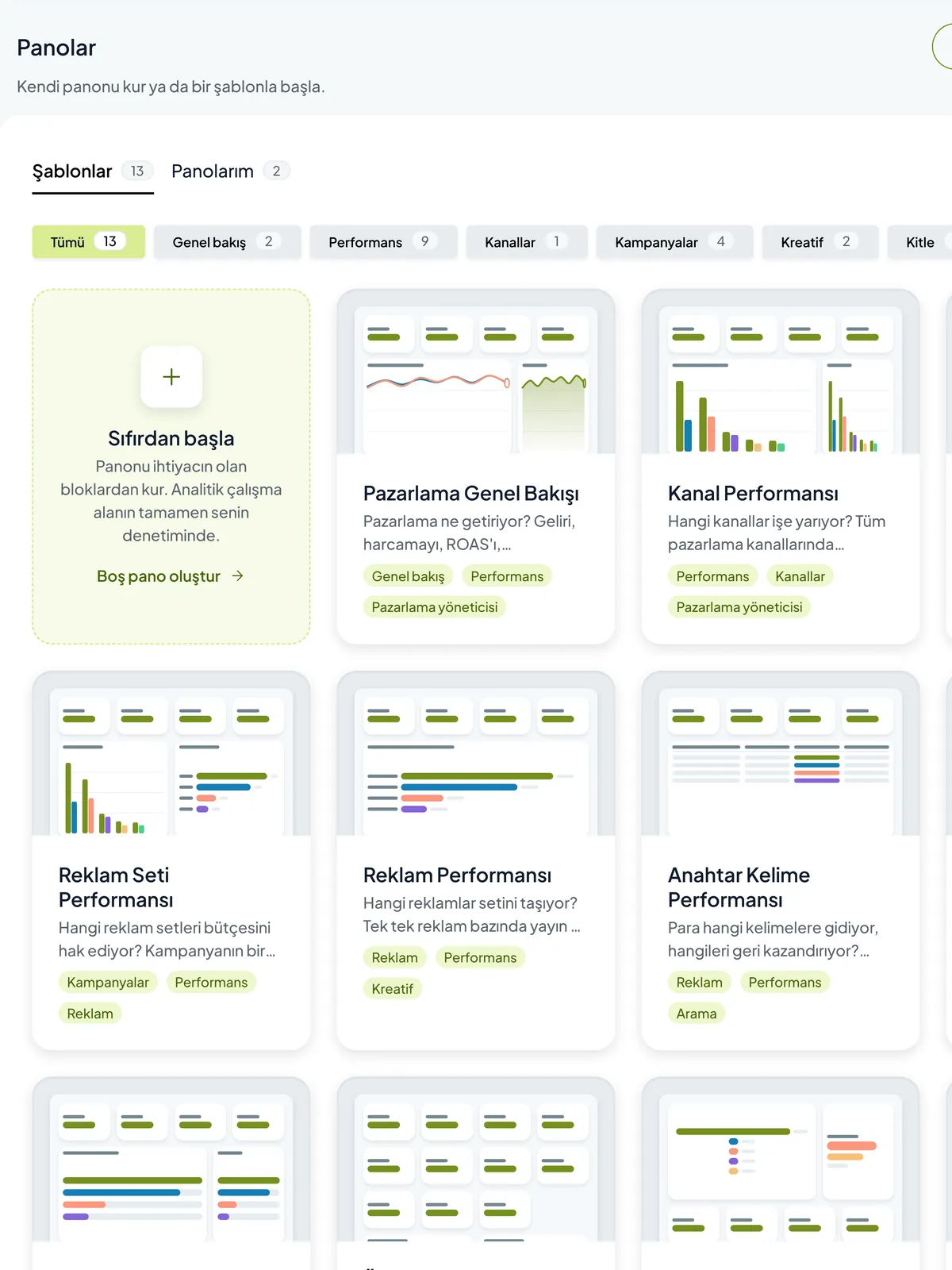Click the Reklam Performansı title
This screenshot has width=952, height=1270.
[457, 876]
